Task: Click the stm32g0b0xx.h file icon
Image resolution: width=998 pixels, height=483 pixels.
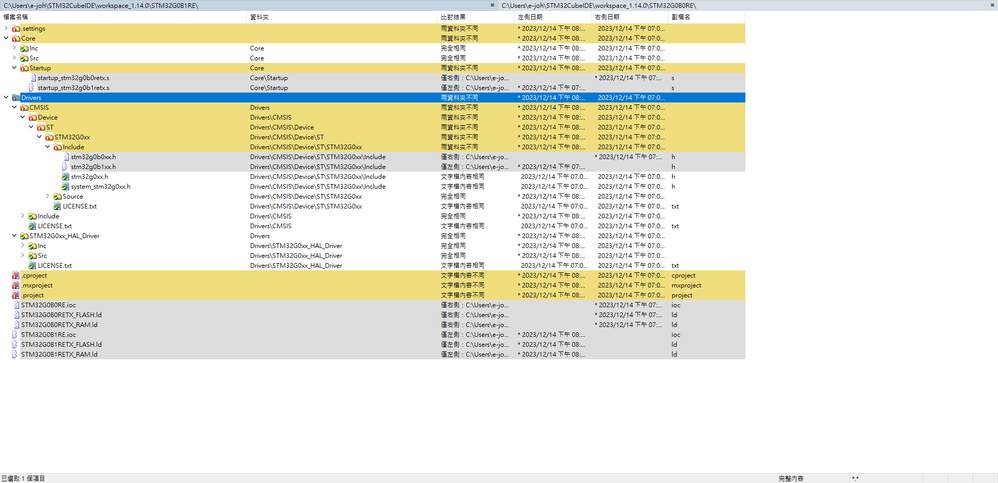Action: coord(66,157)
